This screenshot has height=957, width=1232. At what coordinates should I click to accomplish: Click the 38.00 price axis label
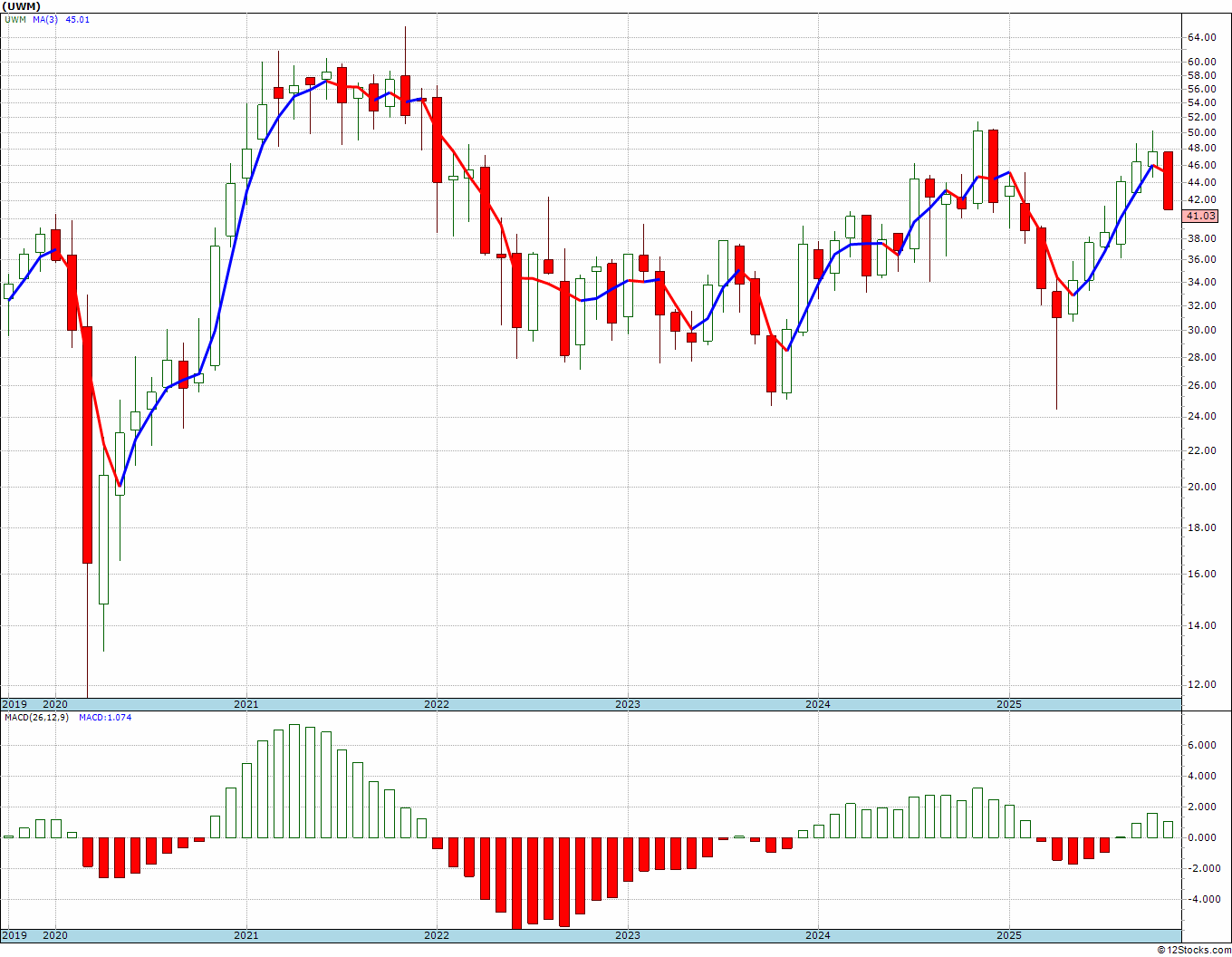pyautogui.click(x=1201, y=238)
